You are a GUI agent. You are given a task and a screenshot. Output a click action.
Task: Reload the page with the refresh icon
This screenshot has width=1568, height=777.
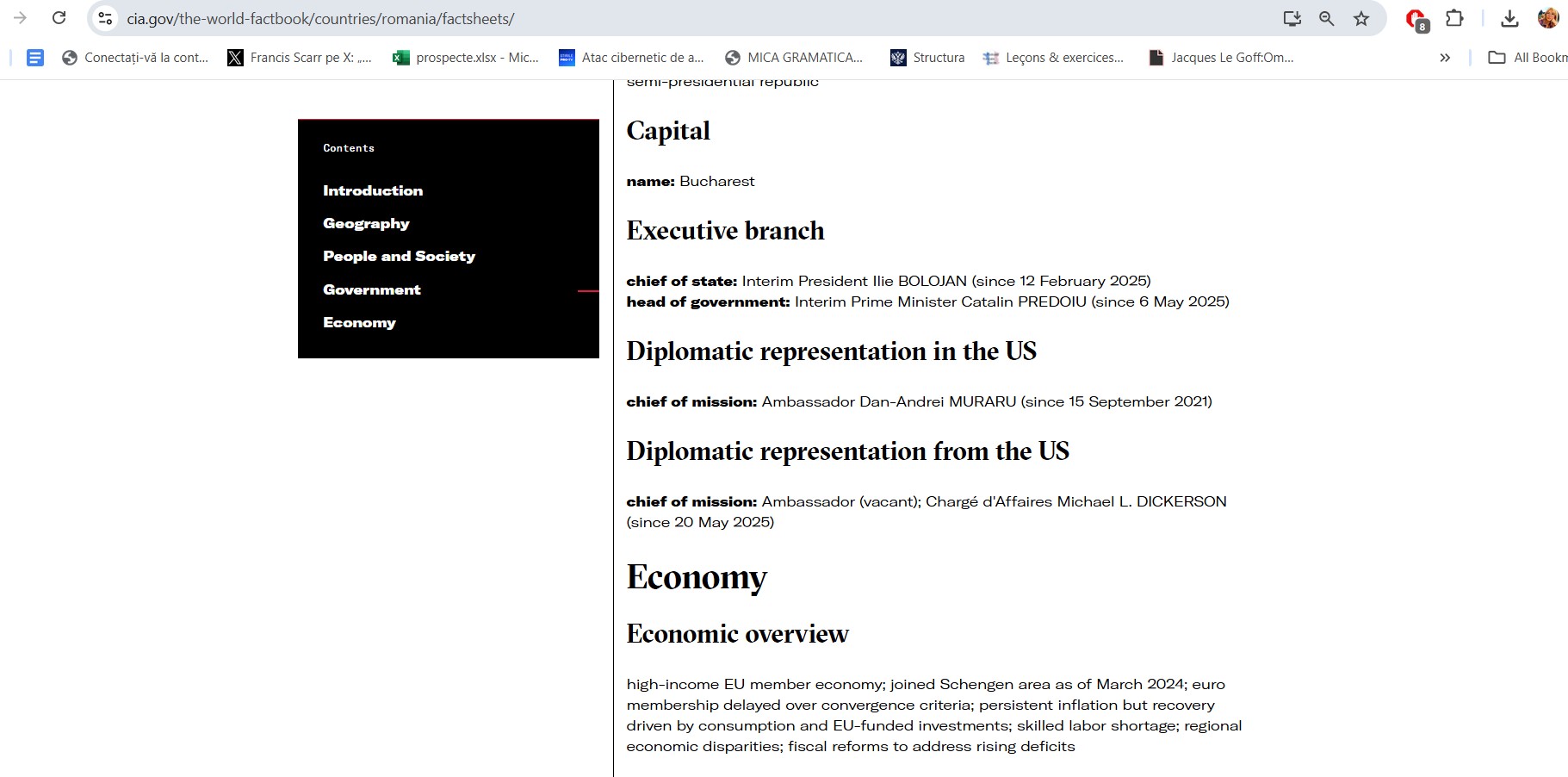[59, 18]
